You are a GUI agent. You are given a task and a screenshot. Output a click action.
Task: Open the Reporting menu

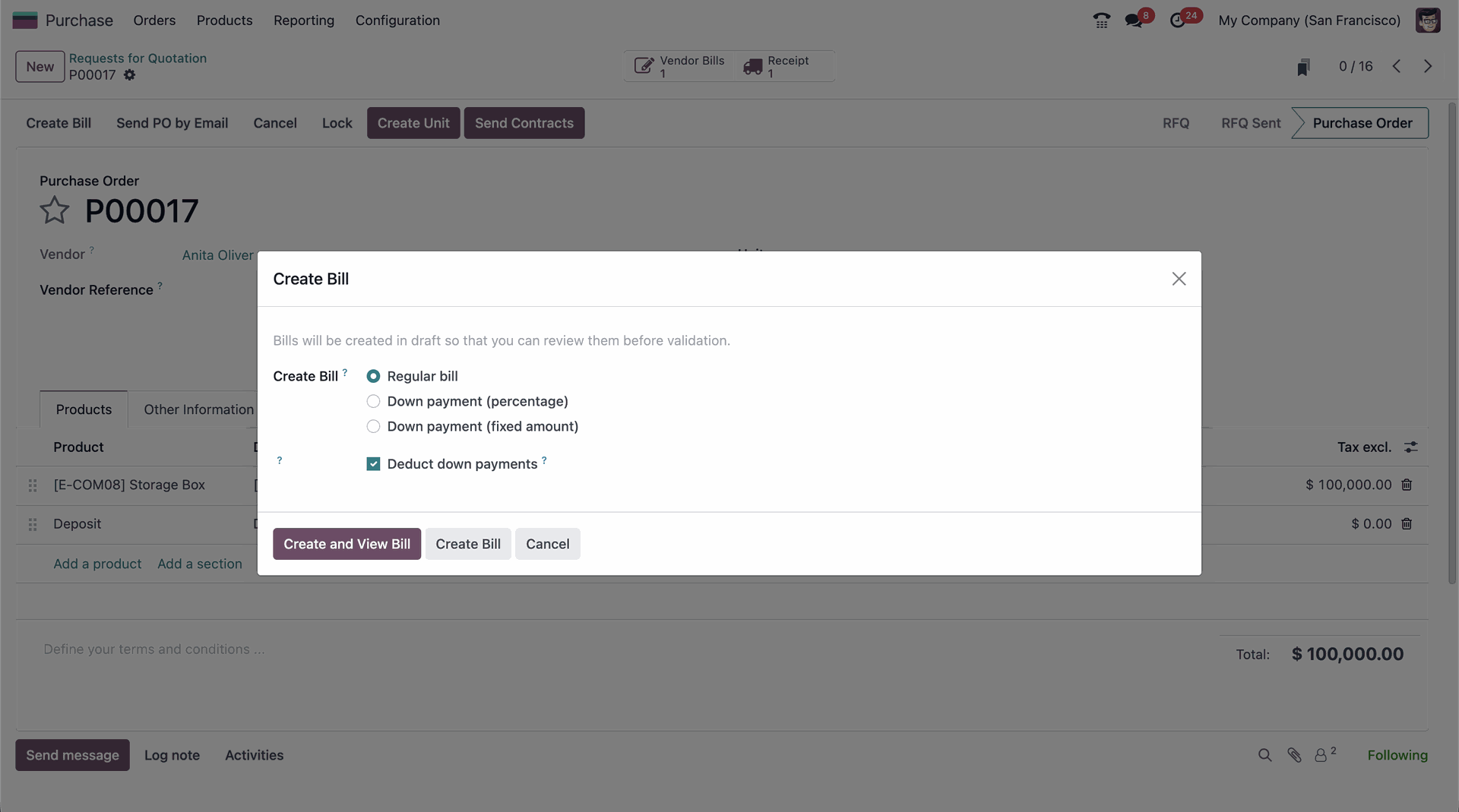(304, 21)
